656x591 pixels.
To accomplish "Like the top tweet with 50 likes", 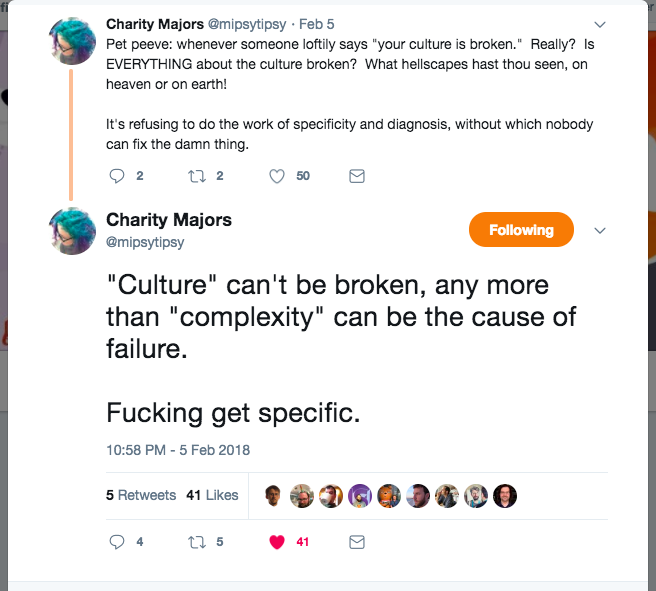I will click(x=278, y=176).
